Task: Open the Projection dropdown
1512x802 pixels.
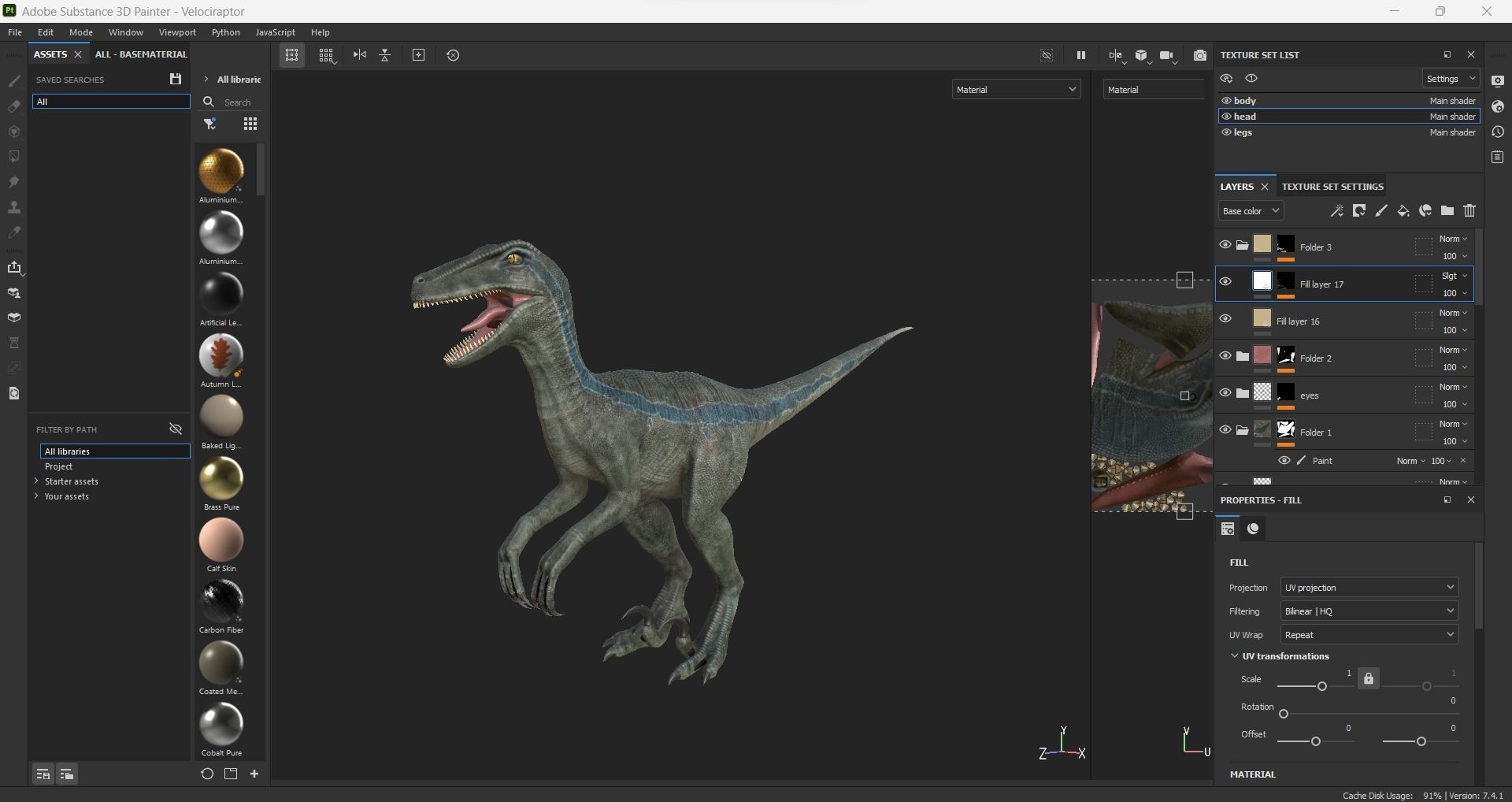Action: [x=1369, y=588]
